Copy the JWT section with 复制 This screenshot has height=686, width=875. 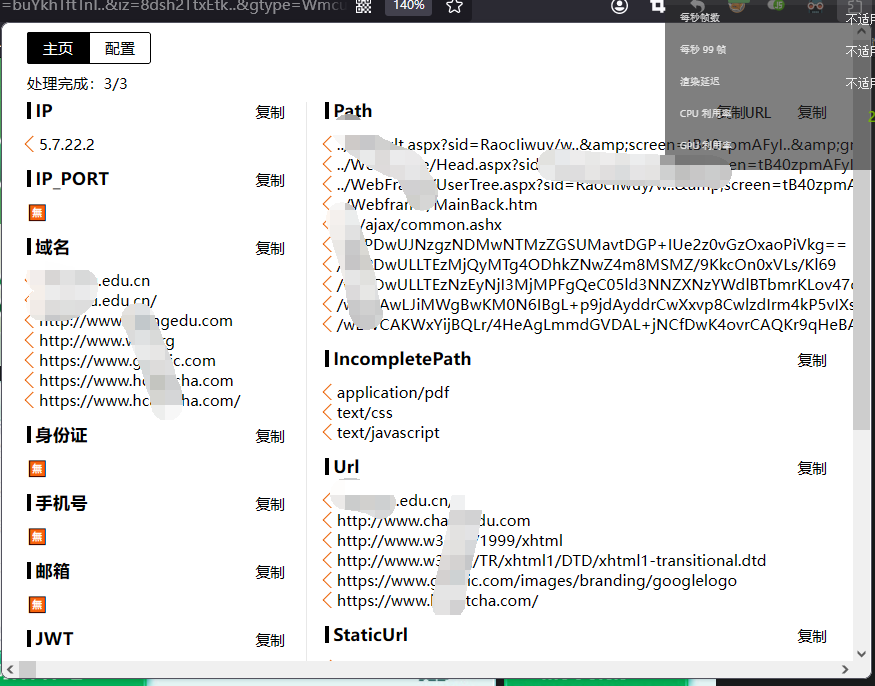pyautogui.click(x=270, y=641)
